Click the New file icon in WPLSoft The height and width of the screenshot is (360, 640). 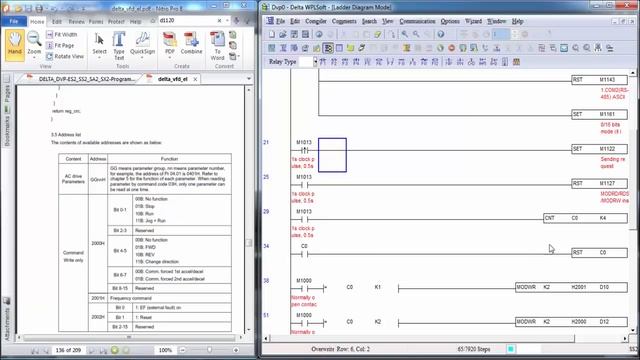pos(271,35)
